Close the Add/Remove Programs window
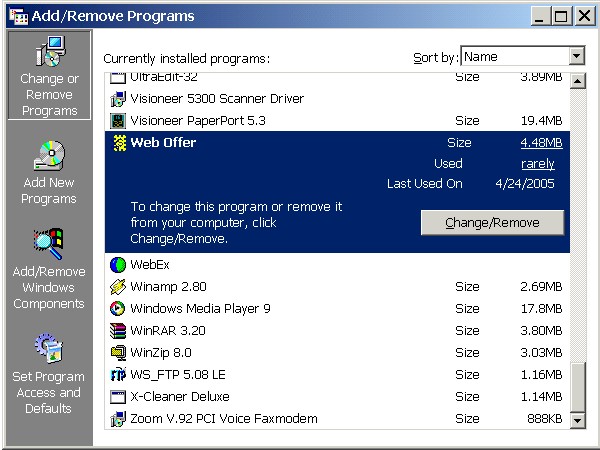600x450 pixels. [x=585, y=16]
